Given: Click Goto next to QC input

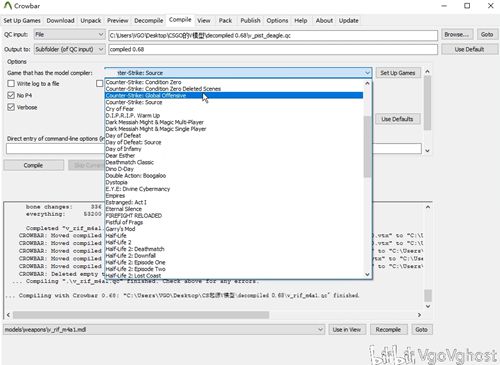Looking at the screenshot, I should pyautogui.click(x=487, y=35).
